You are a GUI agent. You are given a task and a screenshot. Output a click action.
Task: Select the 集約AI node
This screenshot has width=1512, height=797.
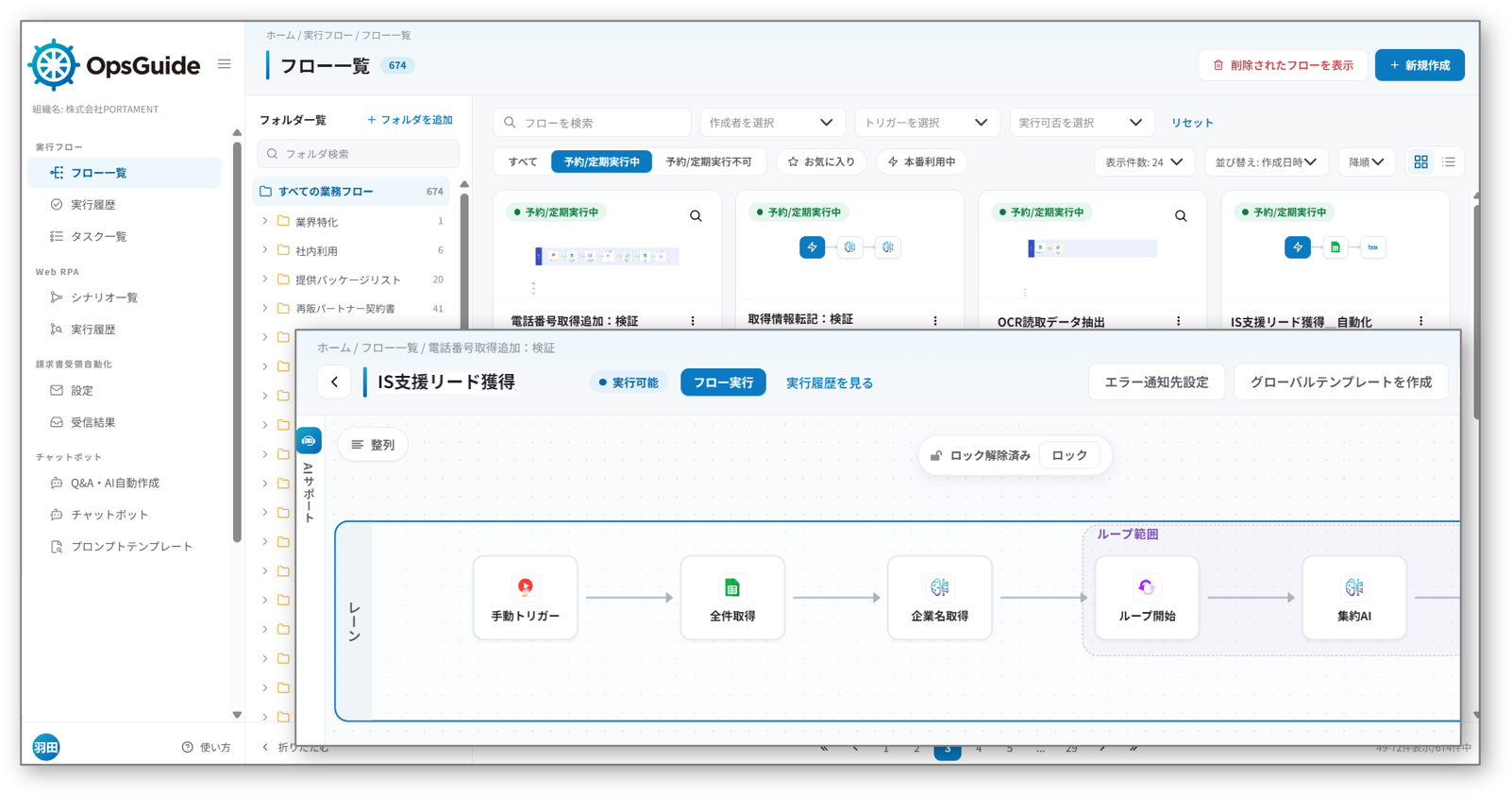coord(1354,598)
